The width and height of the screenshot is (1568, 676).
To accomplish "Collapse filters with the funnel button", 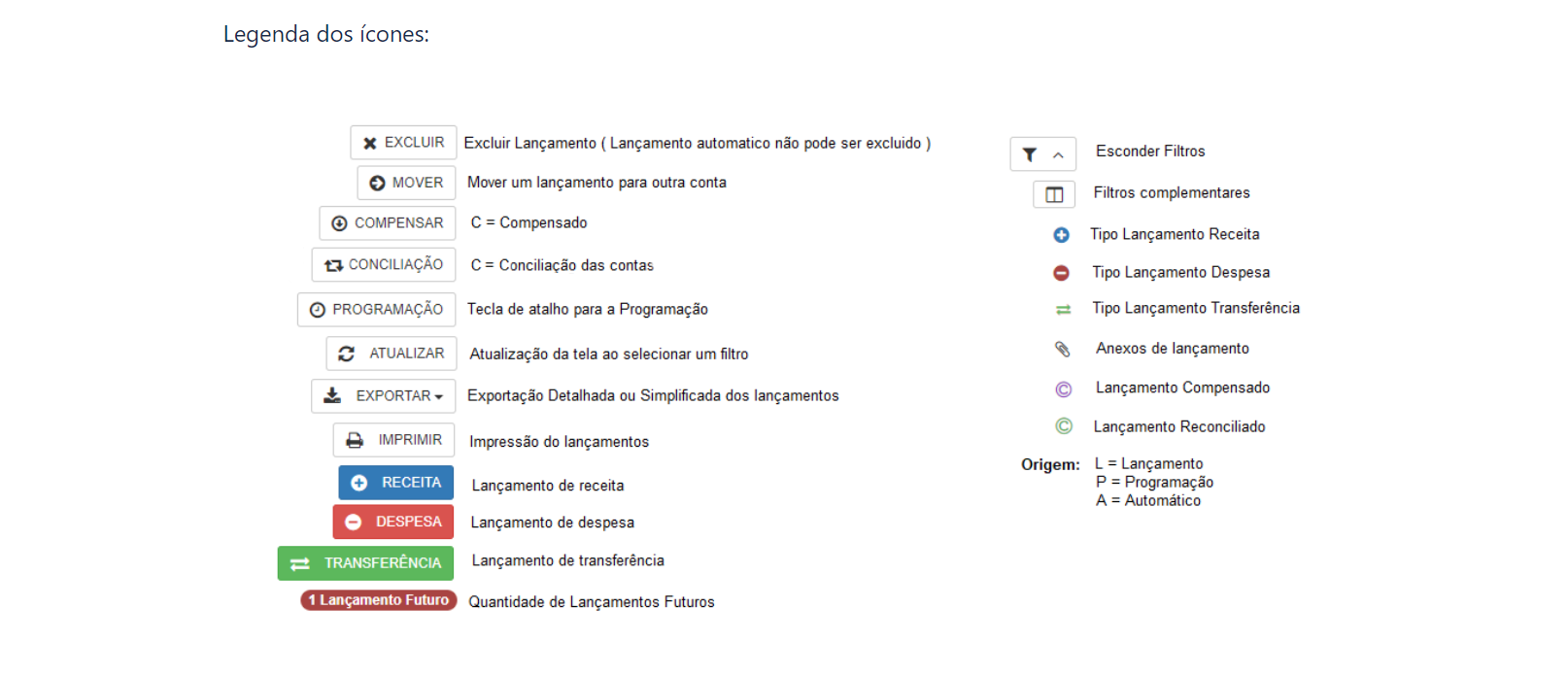I will pos(1042,154).
